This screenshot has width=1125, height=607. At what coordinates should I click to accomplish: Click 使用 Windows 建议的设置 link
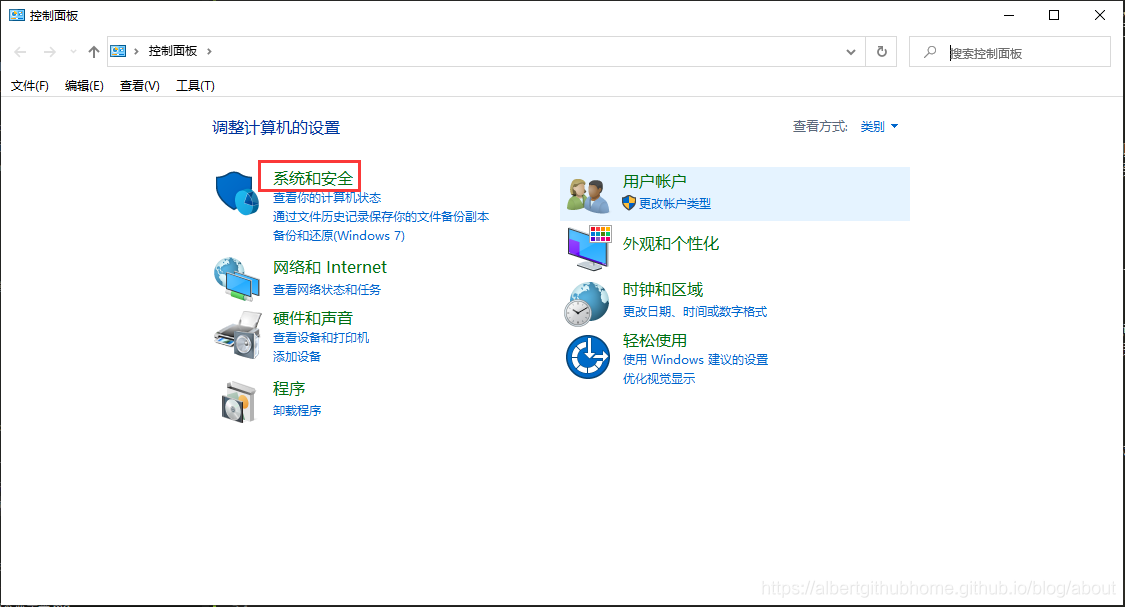tap(695, 359)
